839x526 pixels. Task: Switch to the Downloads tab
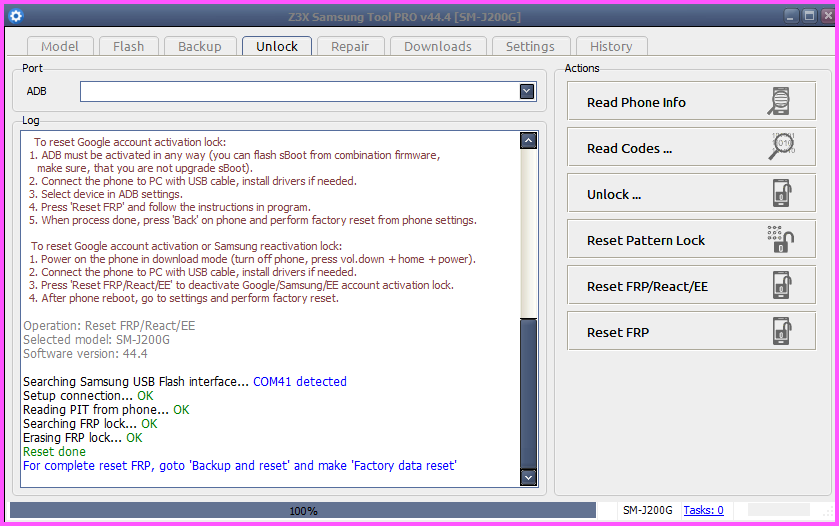pyautogui.click(x=438, y=47)
